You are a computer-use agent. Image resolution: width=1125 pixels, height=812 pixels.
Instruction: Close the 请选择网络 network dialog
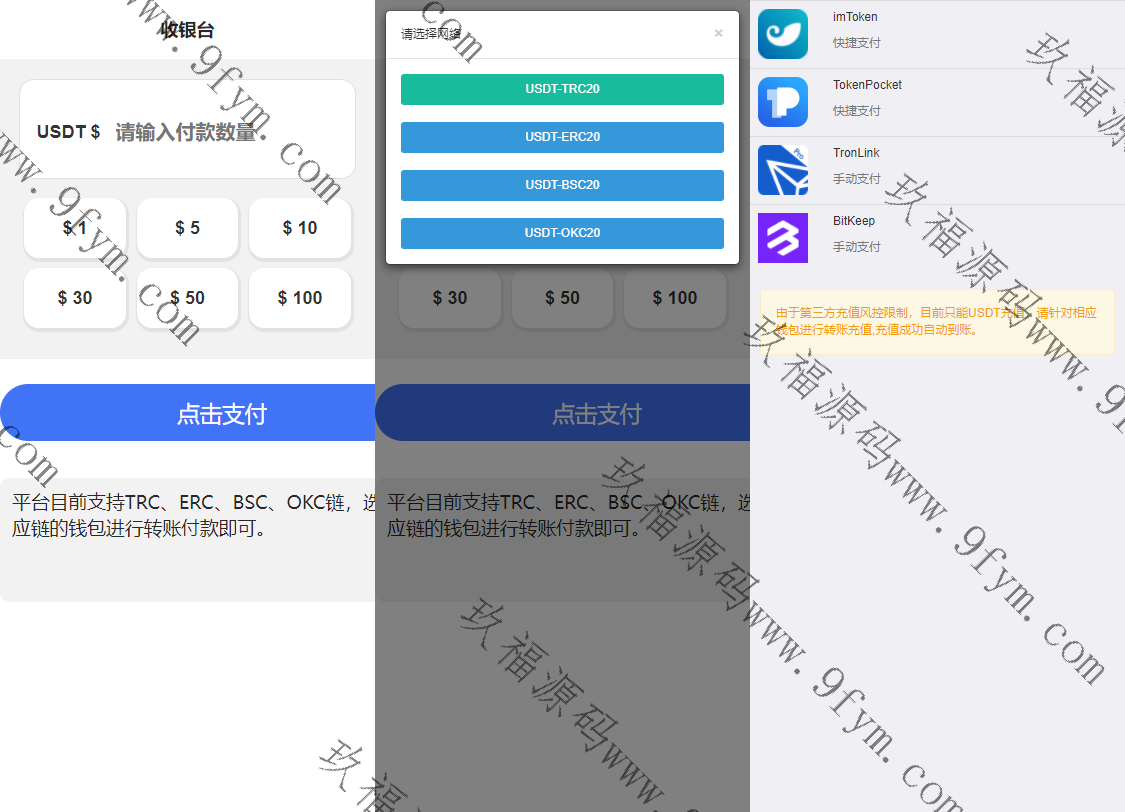point(718,33)
